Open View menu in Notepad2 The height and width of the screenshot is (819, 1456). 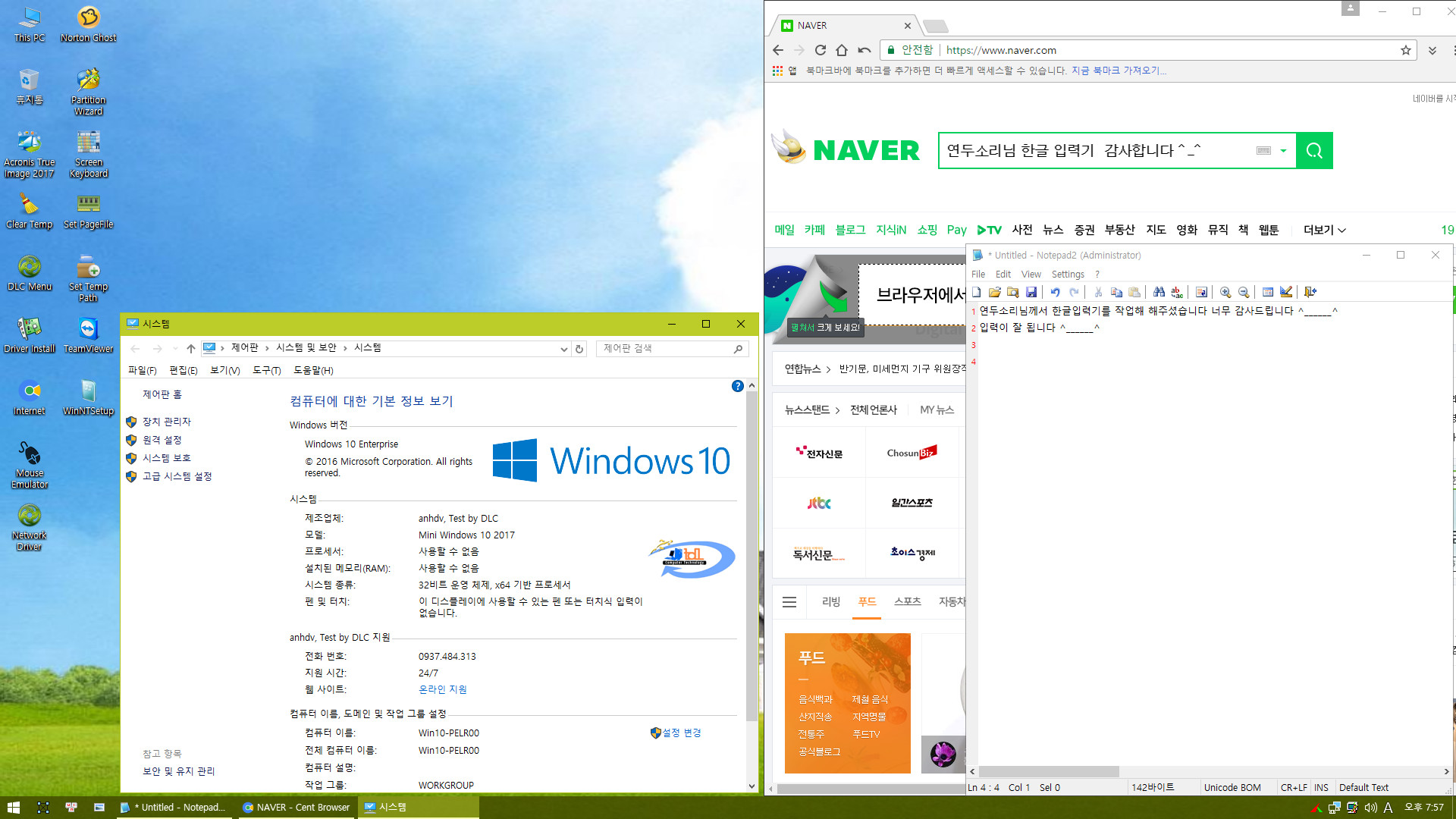pyautogui.click(x=1031, y=275)
